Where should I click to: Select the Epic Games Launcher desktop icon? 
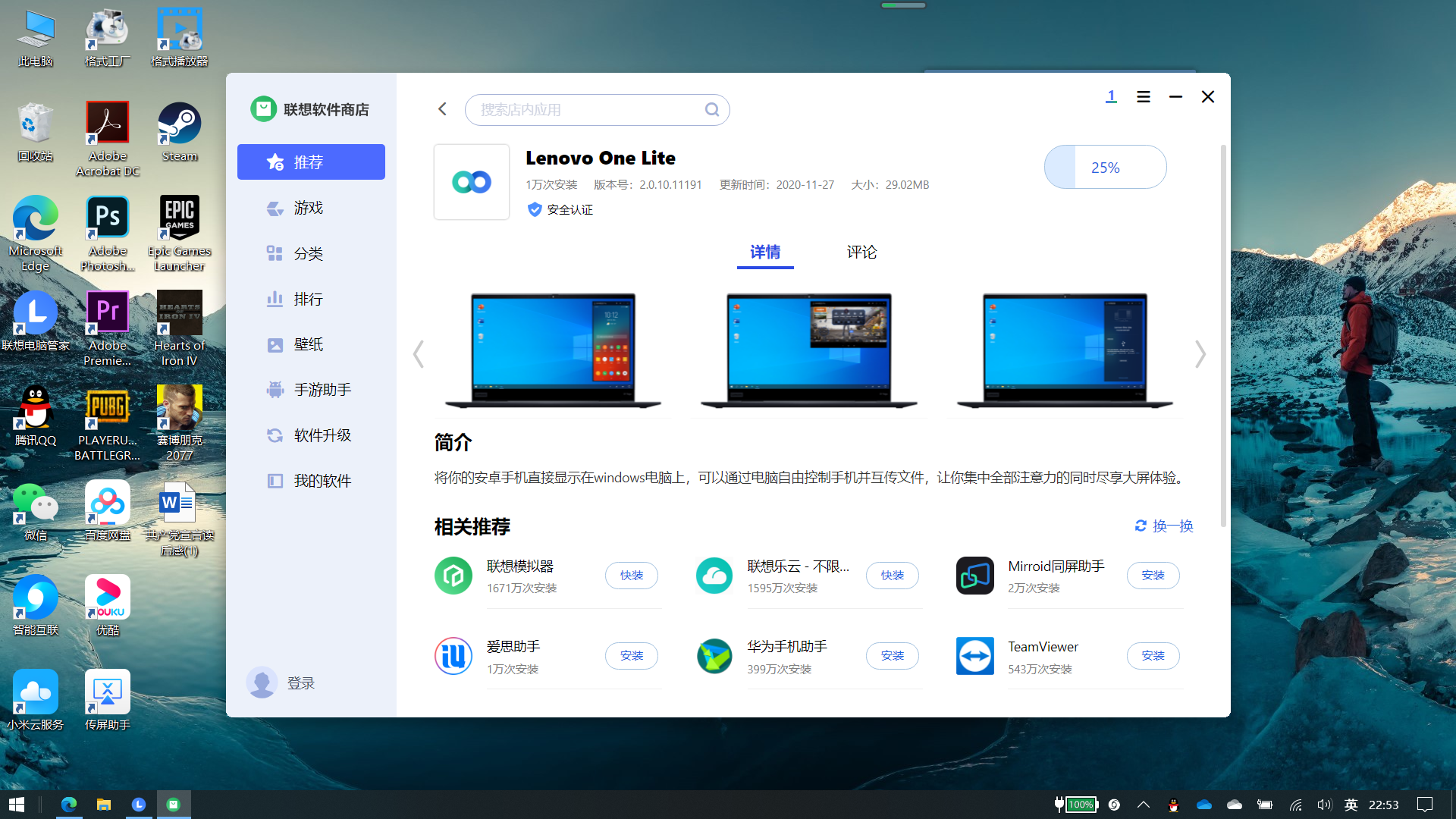(179, 234)
